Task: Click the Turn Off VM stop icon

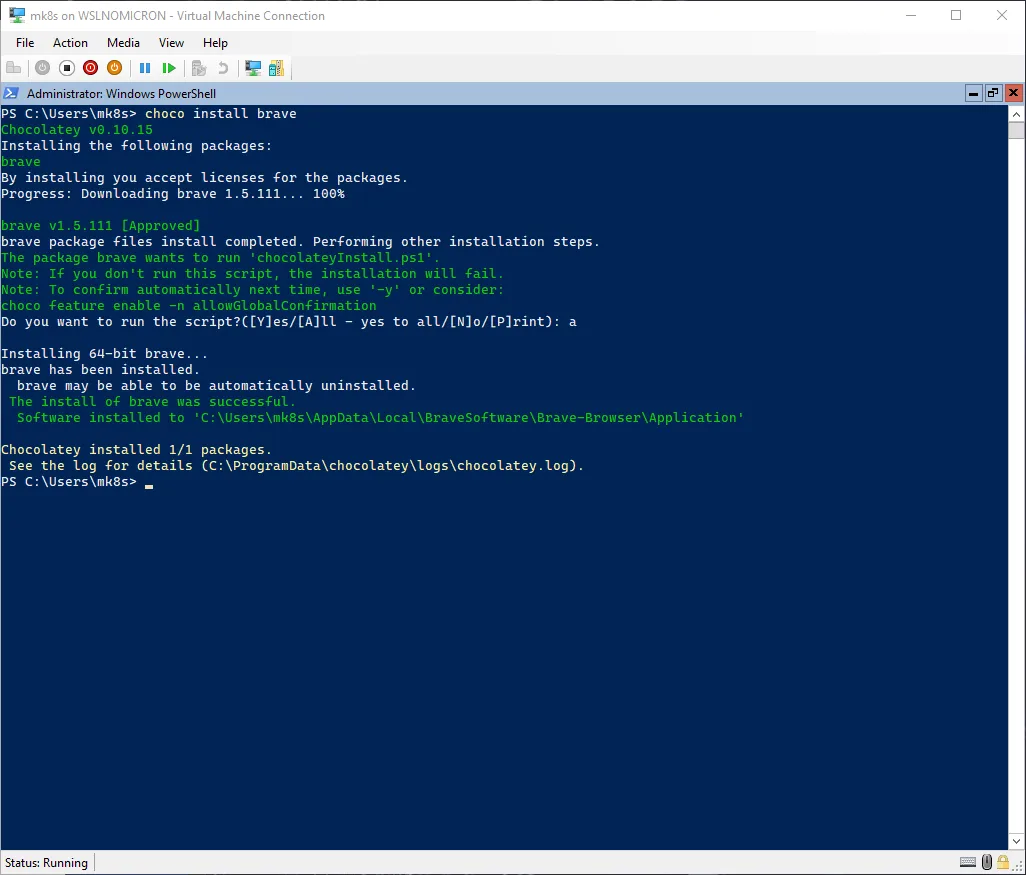Action: pyautogui.click(x=67, y=68)
